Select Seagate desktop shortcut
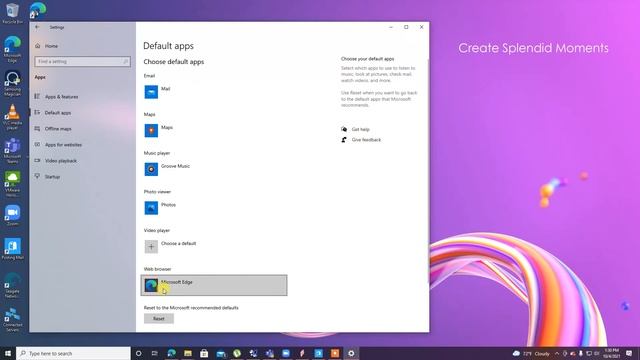Screen dimensions: 640x360 pyautogui.click(x=12, y=285)
